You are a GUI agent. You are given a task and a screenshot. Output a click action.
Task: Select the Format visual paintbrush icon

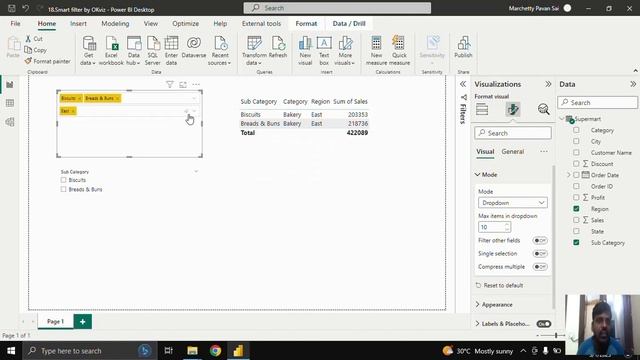(513, 109)
